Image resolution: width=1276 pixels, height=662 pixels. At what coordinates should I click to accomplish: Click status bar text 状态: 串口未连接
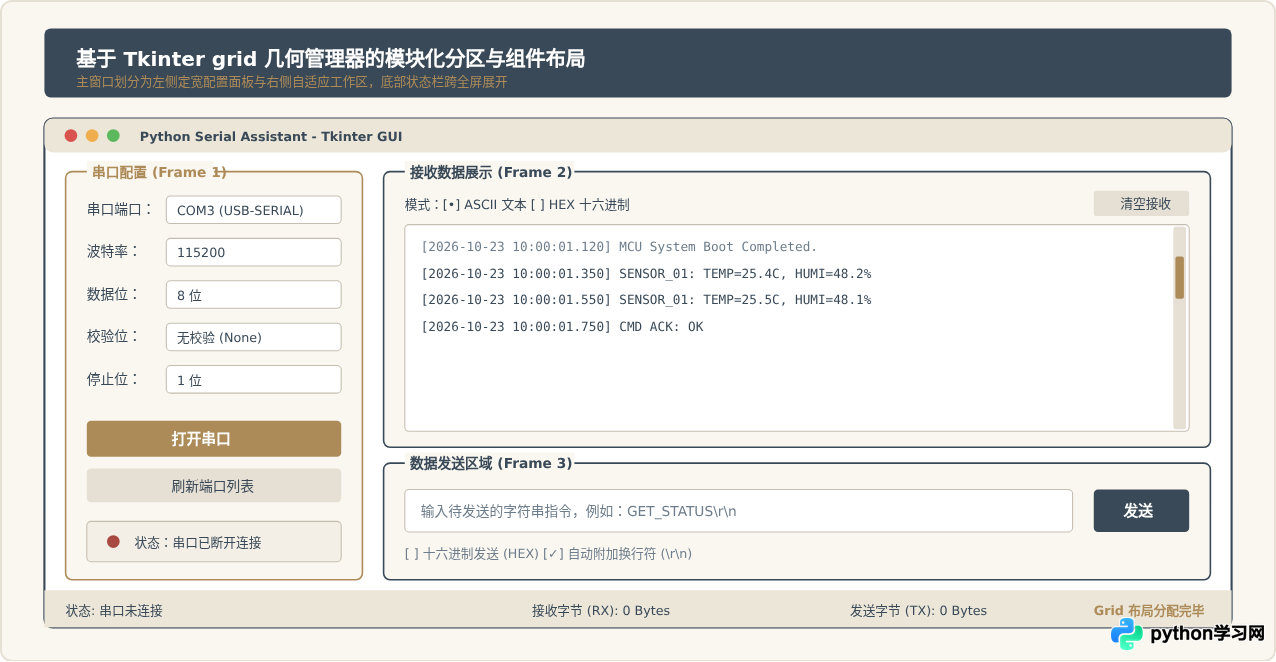point(114,610)
